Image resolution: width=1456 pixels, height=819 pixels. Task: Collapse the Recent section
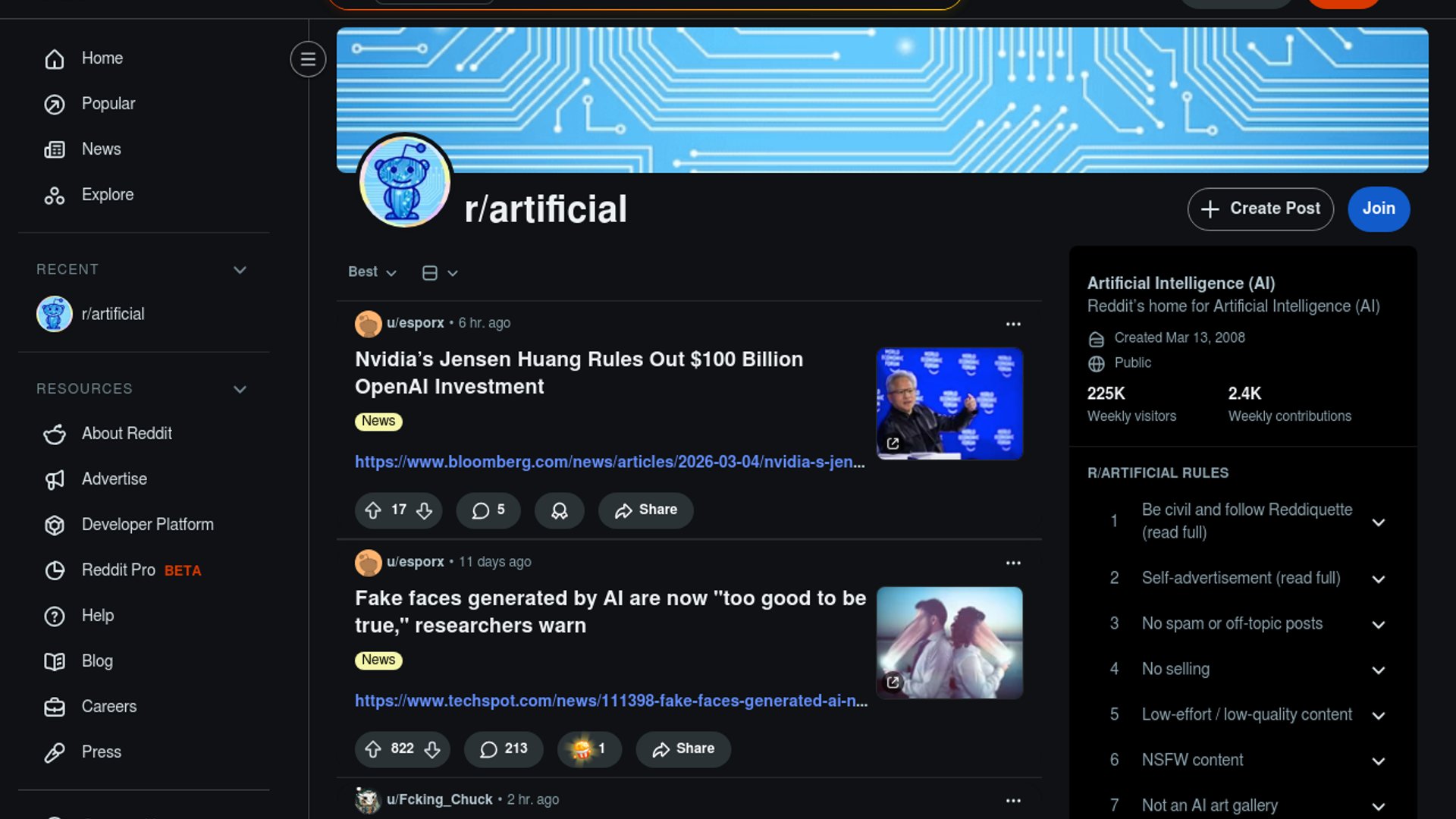coord(240,270)
